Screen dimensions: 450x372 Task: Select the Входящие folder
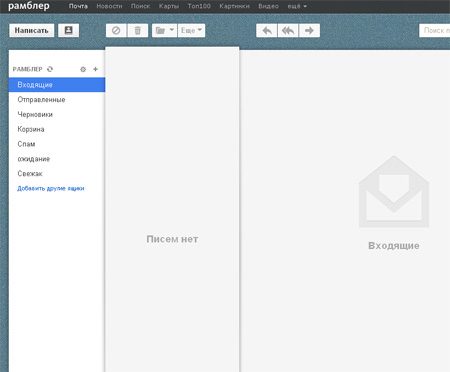click(57, 85)
